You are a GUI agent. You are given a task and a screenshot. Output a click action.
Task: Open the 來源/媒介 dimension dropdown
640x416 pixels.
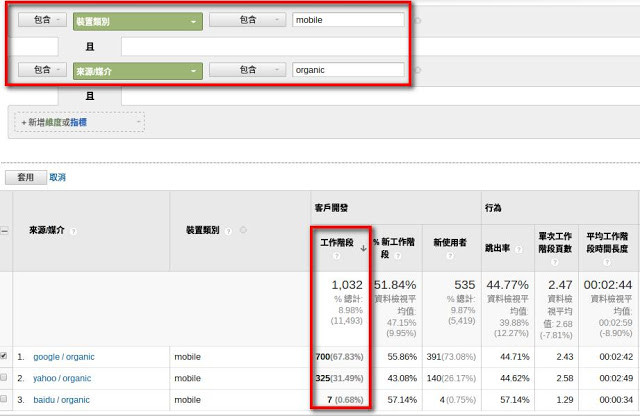[x=138, y=71]
